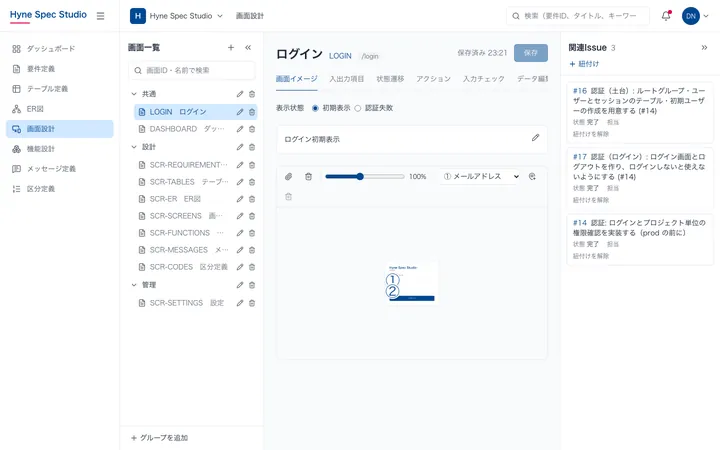
Task: Click the 紐付け link to attach an issue
Action: pos(584,64)
